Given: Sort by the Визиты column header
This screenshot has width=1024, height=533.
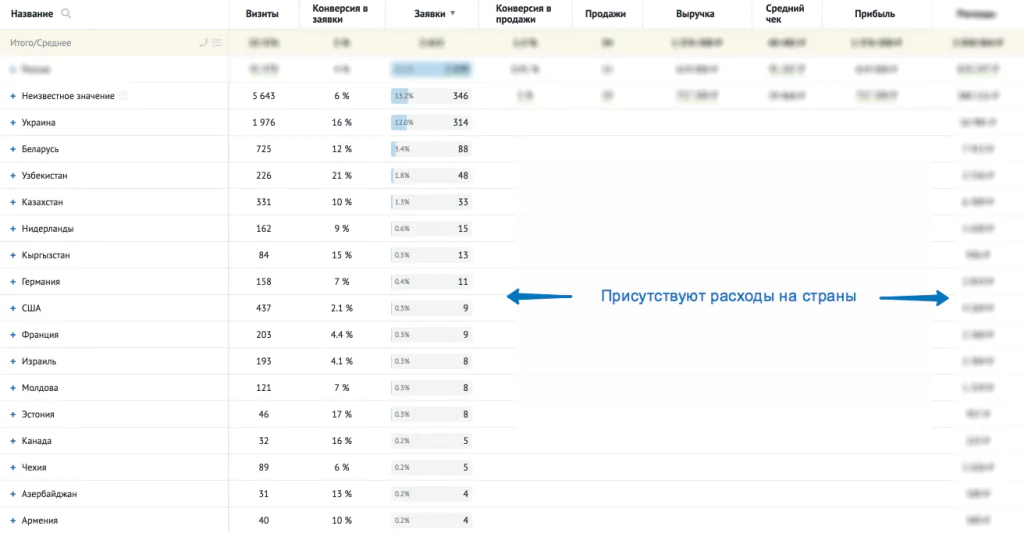Looking at the screenshot, I should 262,14.
